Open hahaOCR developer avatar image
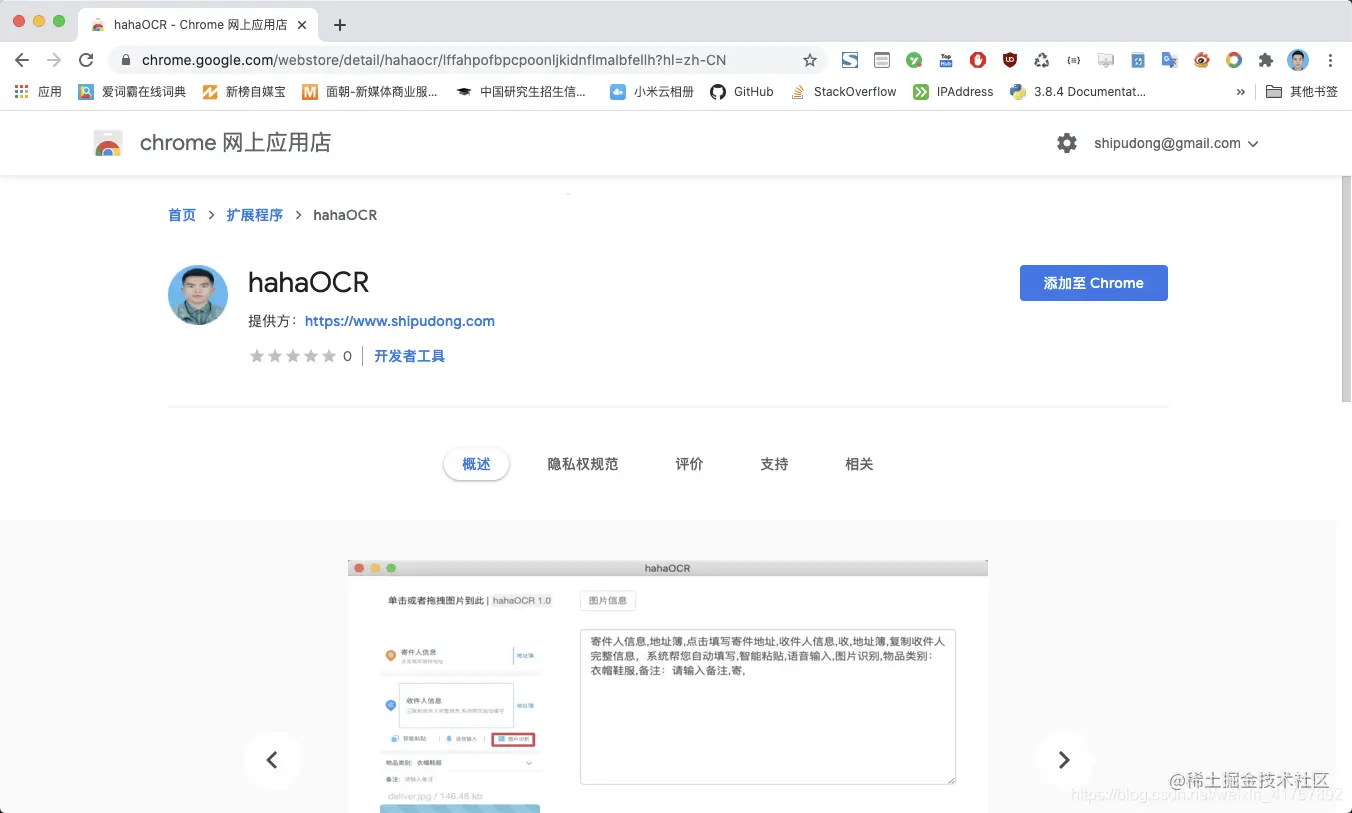 click(198, 295)
